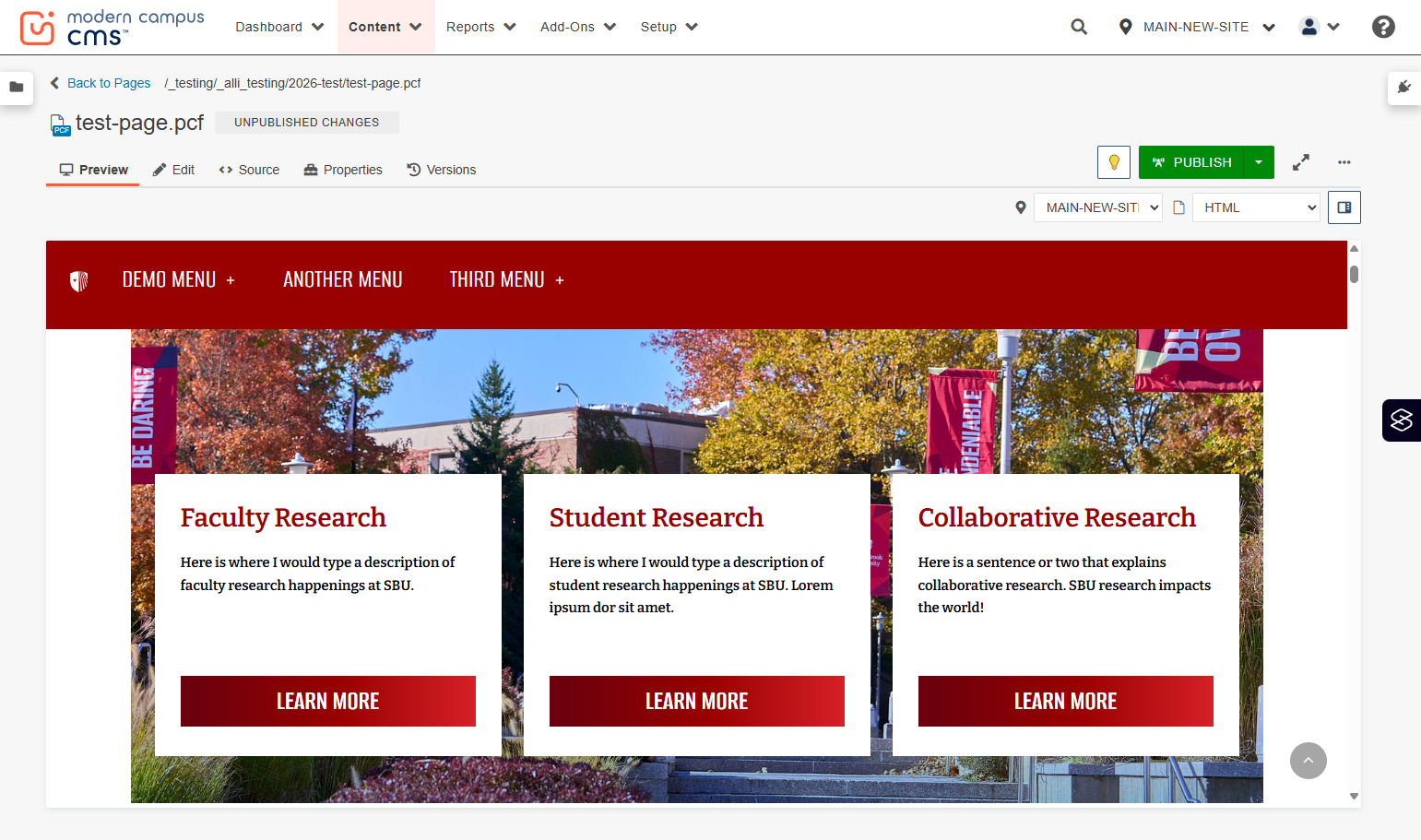Click Learn More under Collaborative Research
Image resolution: width=1421 pixels, height=840 pixels.
click(x=1066, y=701)
